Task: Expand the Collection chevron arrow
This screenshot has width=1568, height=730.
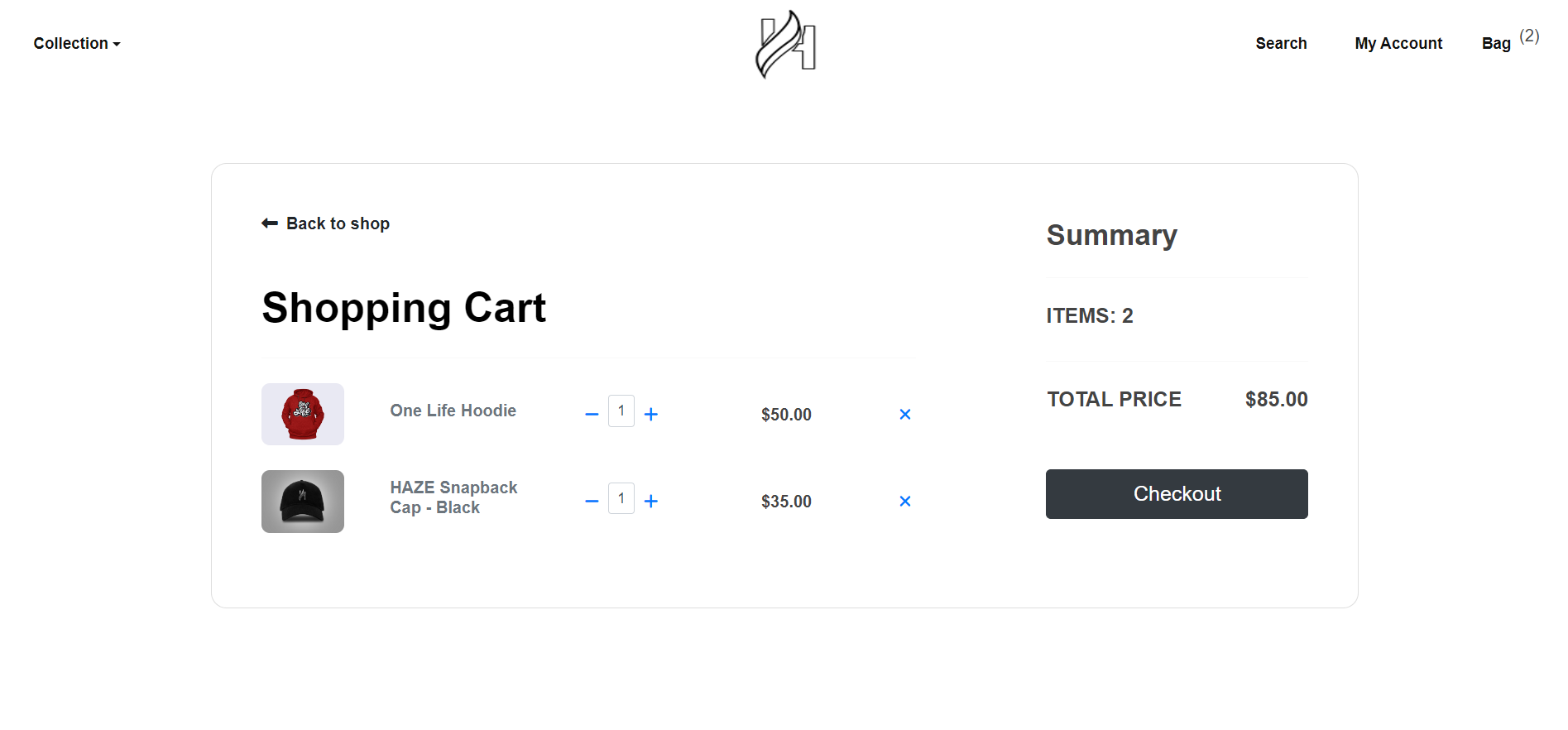Action: pos(117,45)
